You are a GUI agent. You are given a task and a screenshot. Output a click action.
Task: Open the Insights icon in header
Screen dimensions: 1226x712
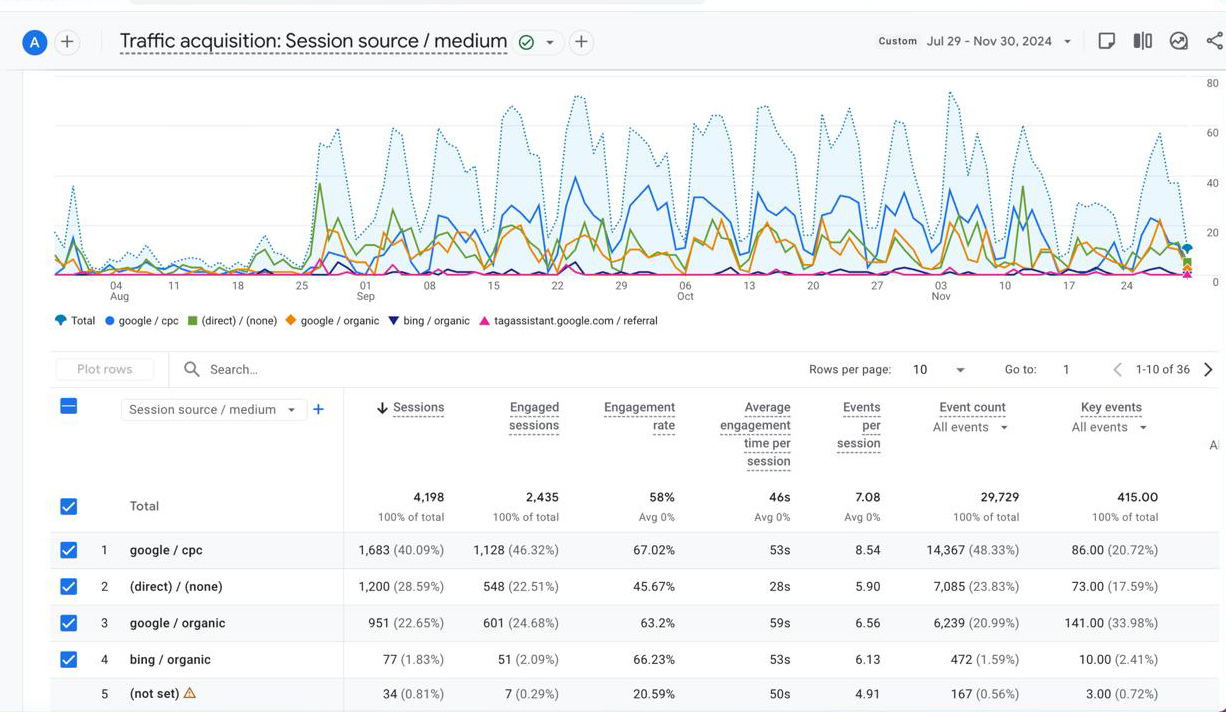coord(1179,41)
